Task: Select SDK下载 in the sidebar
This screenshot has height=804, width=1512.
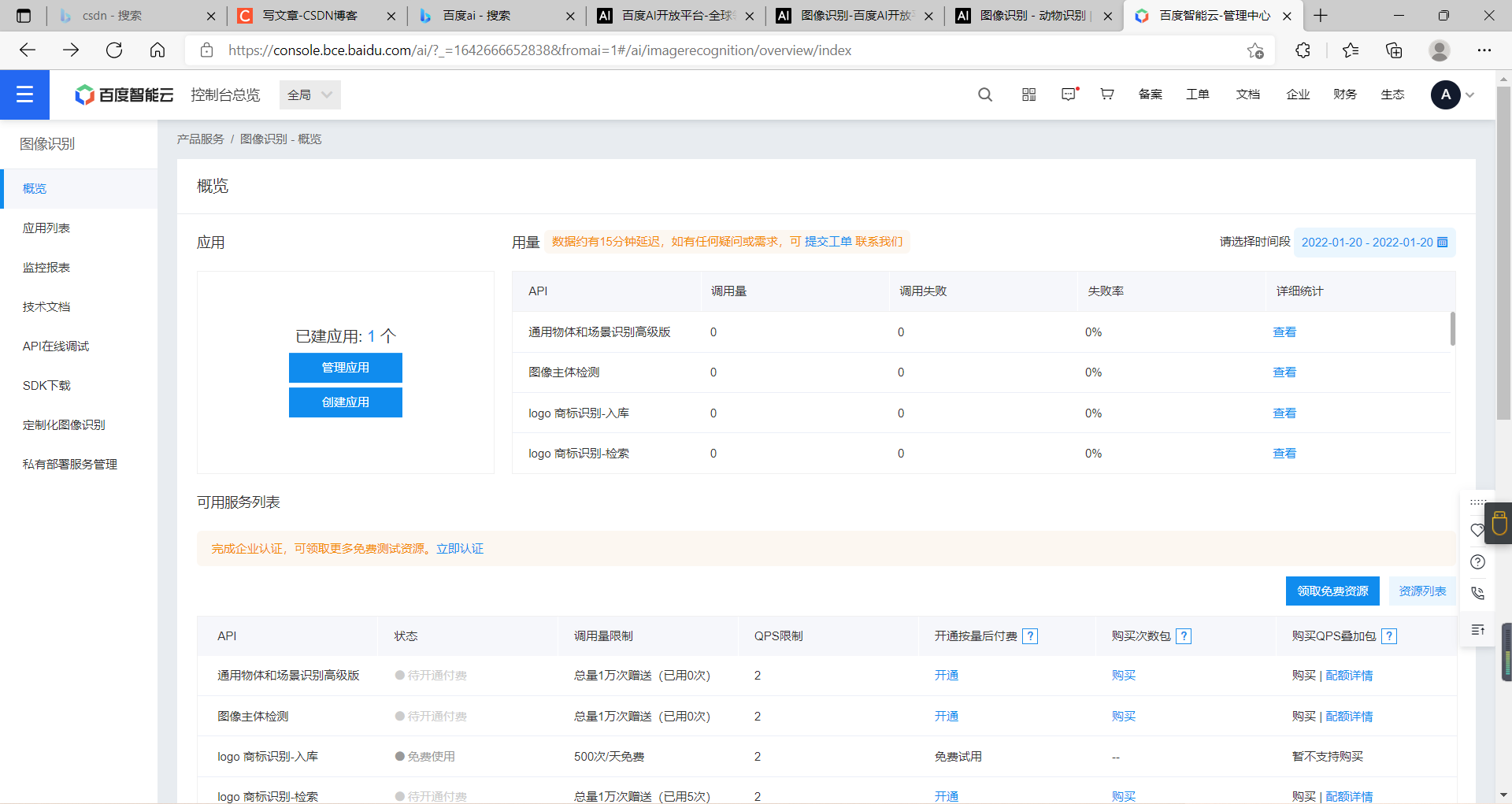Action: click(x=79, y=386)
